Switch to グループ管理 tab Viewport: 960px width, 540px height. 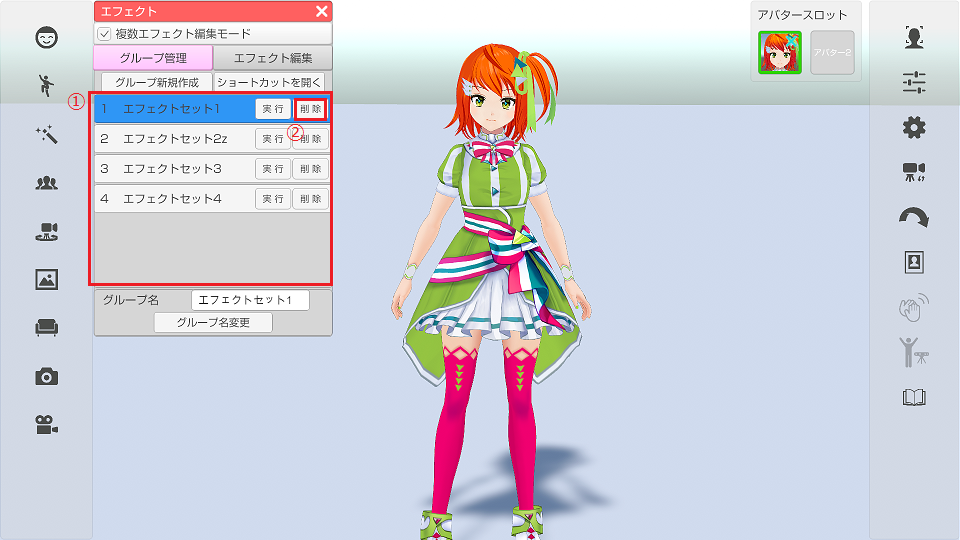pos(153,58)
